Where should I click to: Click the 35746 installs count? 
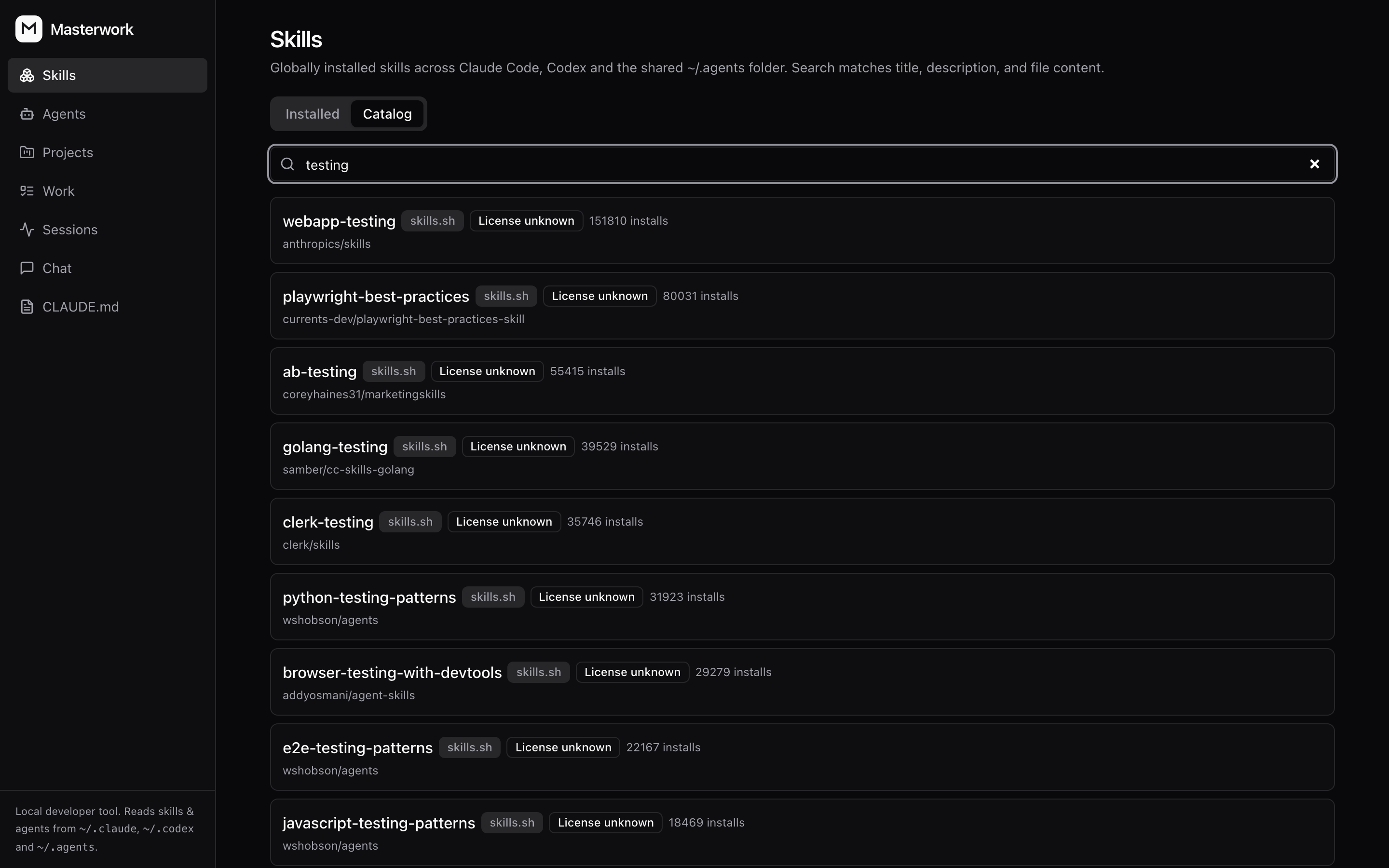(605, 522)
